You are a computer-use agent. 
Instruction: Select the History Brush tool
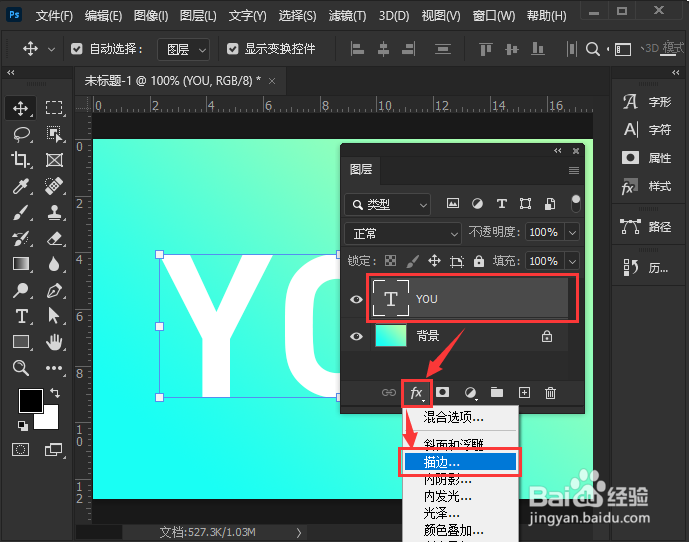click(21, 239)
